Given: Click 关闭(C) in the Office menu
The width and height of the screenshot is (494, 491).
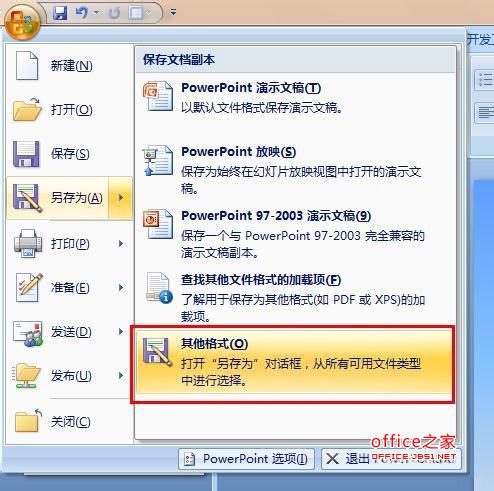Looking at the screenshot, I should 69,422.
